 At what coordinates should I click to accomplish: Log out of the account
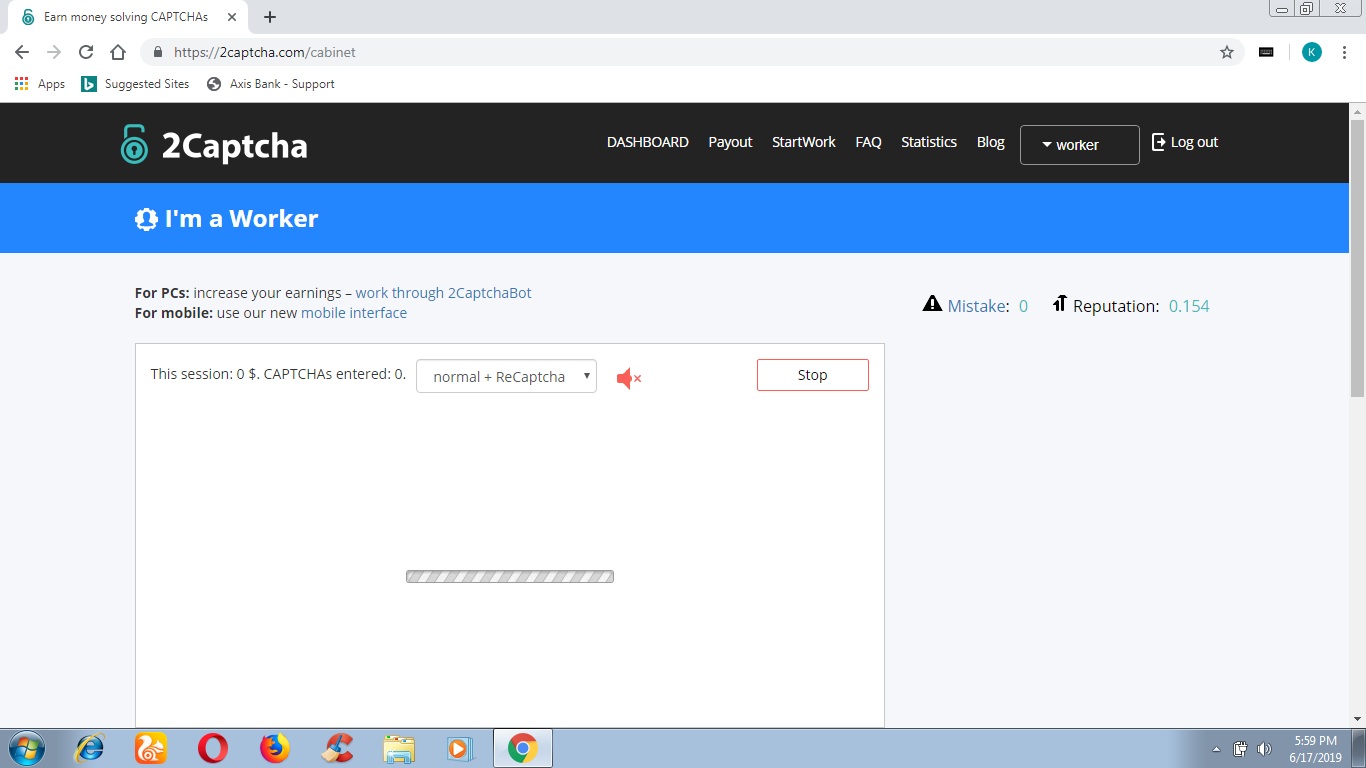[x=1185, y=142]
